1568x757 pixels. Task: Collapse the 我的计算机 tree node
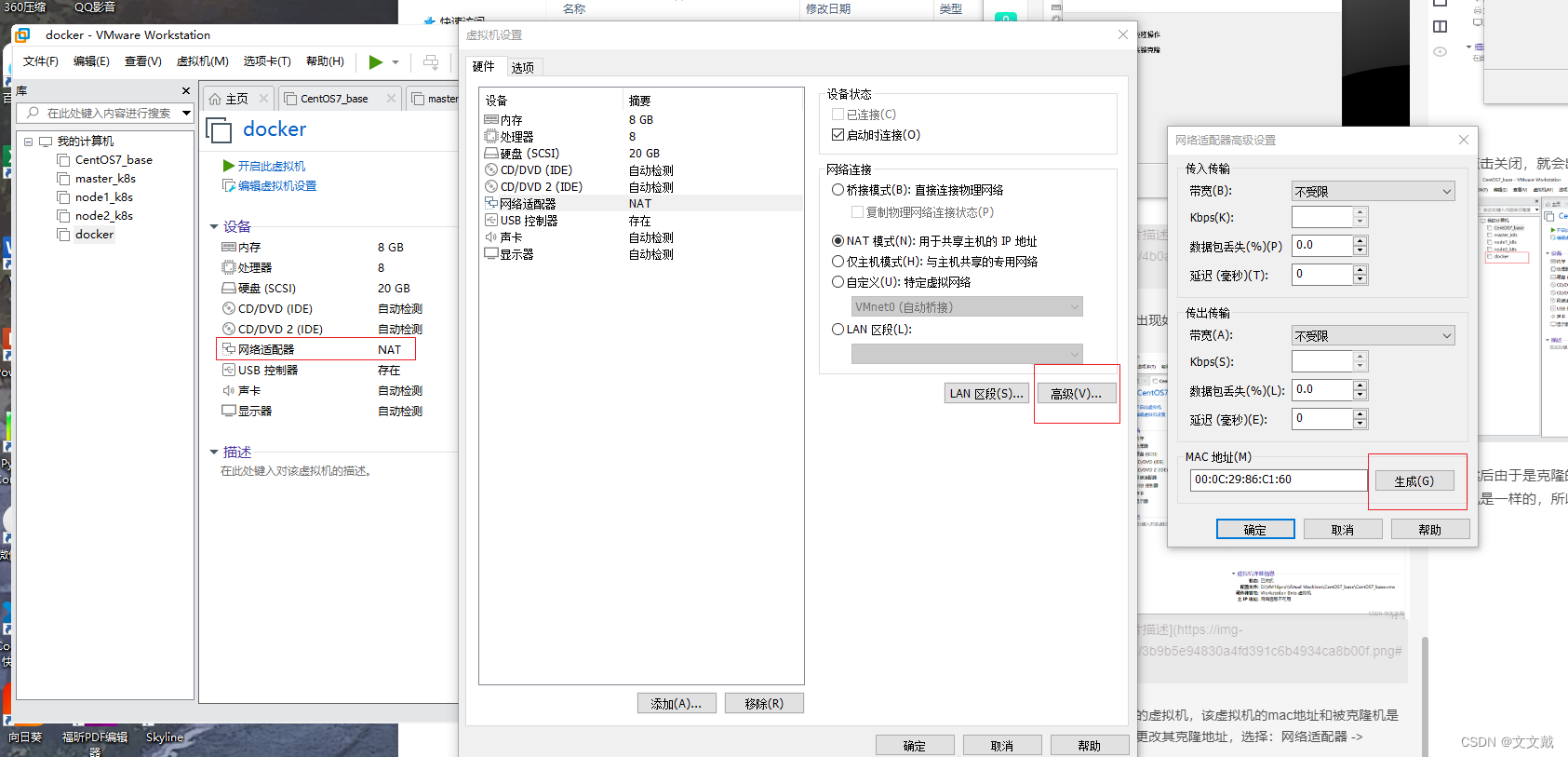point(29,142)
